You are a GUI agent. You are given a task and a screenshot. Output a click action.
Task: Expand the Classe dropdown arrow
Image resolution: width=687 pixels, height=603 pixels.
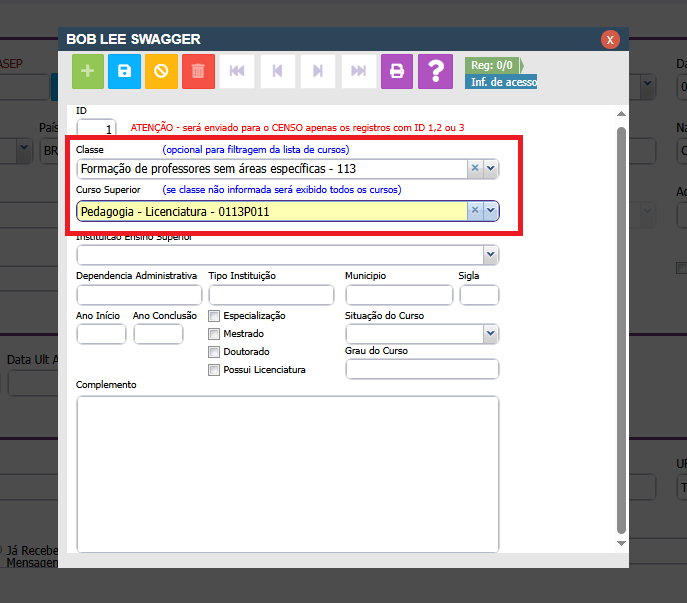pos(491,169)
